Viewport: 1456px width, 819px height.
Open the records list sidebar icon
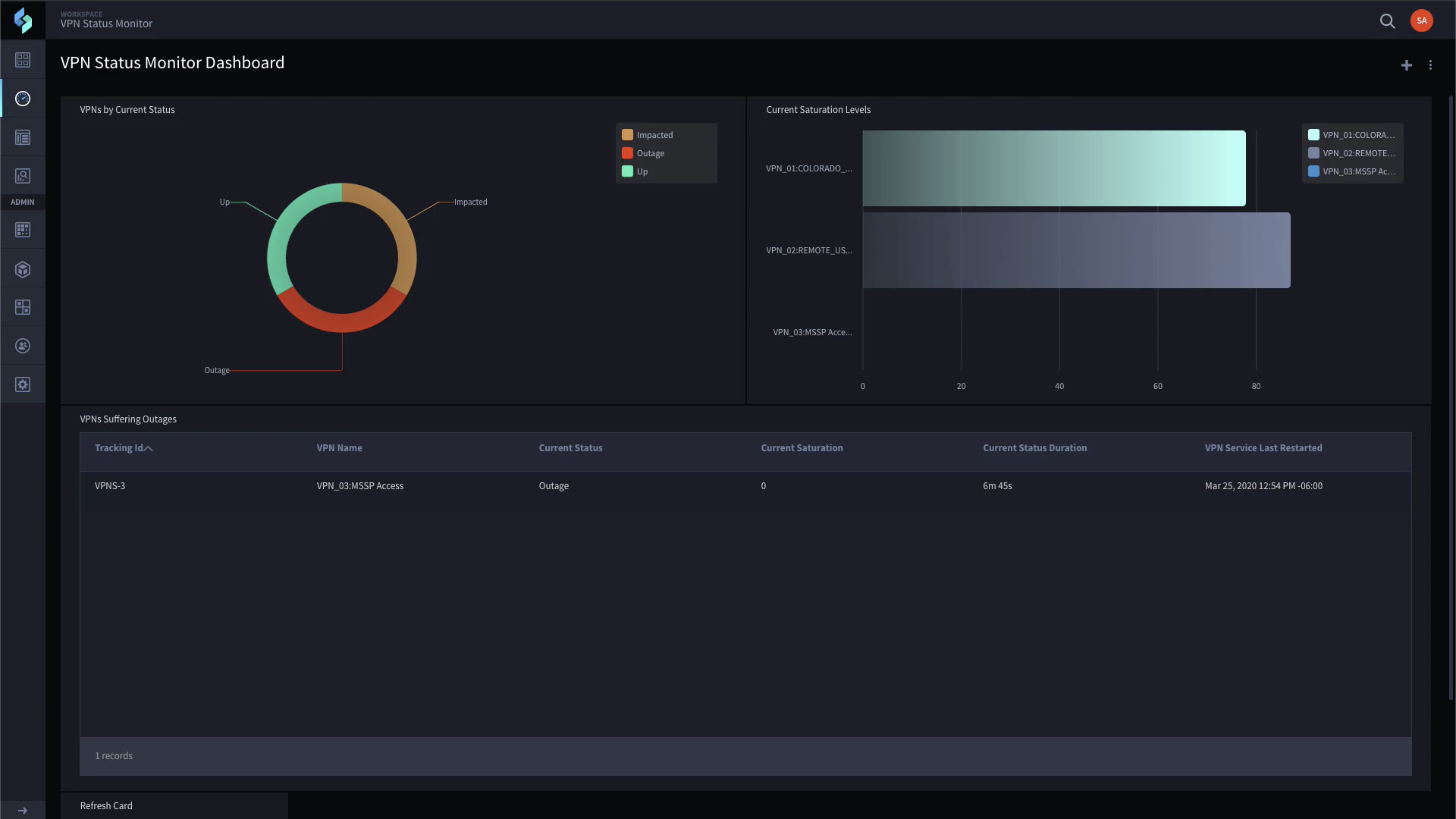(x=23, y=137)
